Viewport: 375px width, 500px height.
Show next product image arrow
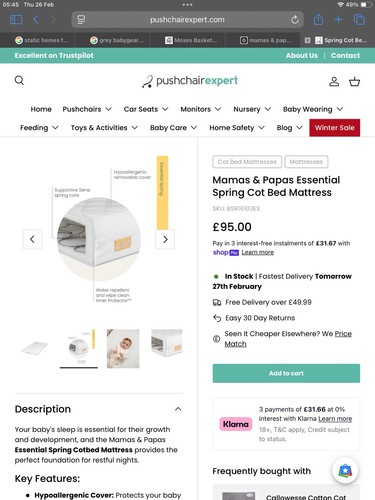pyautogui.click(x=165, y=239)
